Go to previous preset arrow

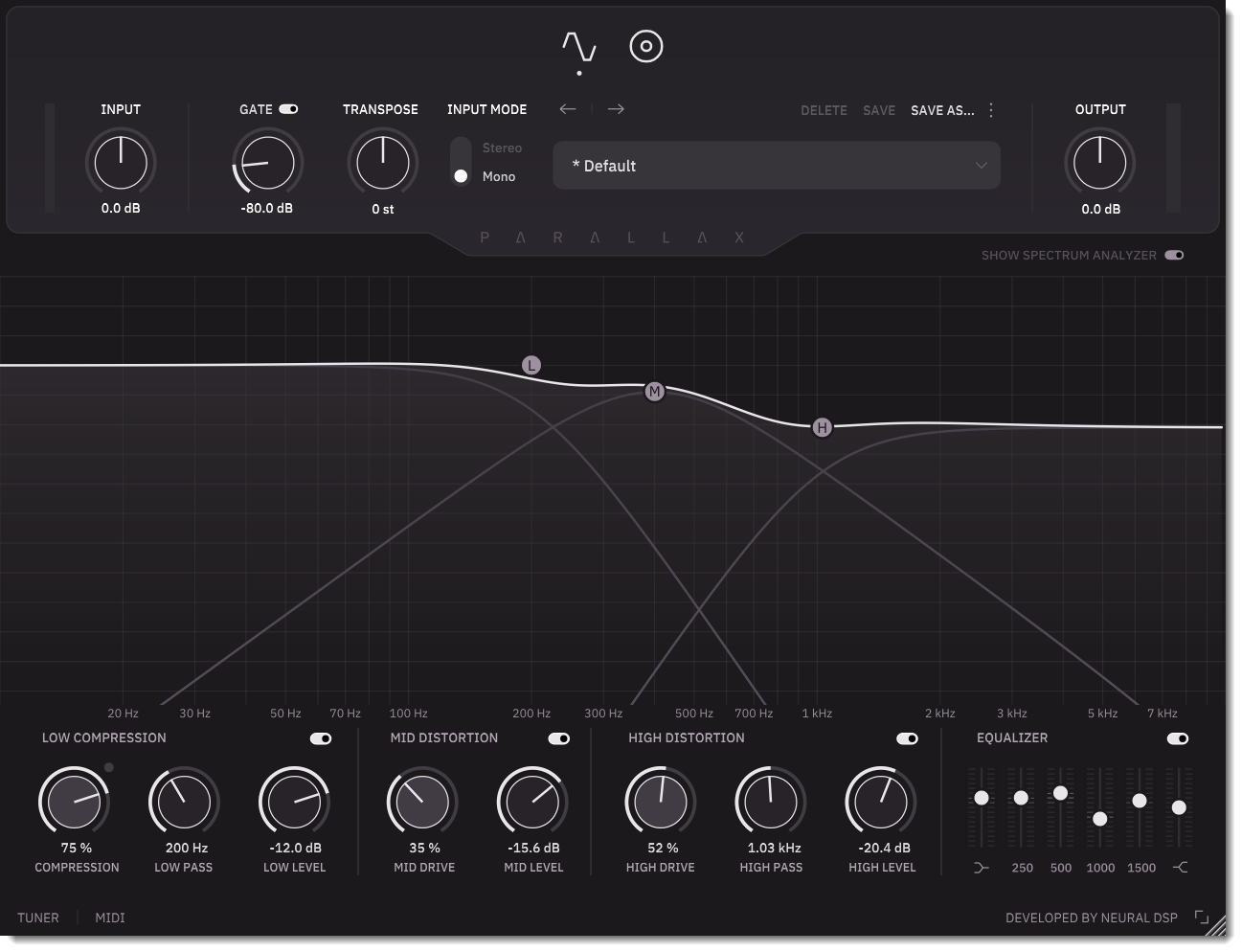568,109
